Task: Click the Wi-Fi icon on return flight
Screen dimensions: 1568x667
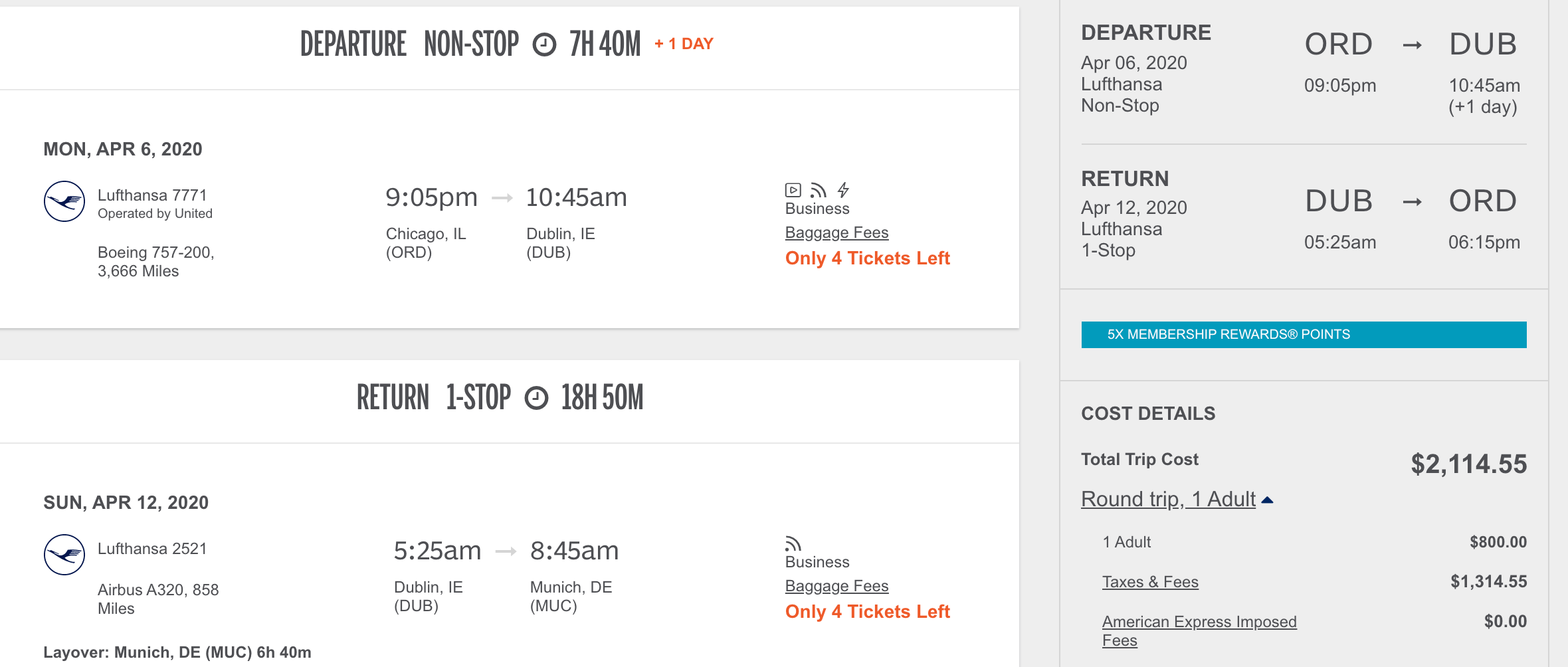Action: (793, 544)
